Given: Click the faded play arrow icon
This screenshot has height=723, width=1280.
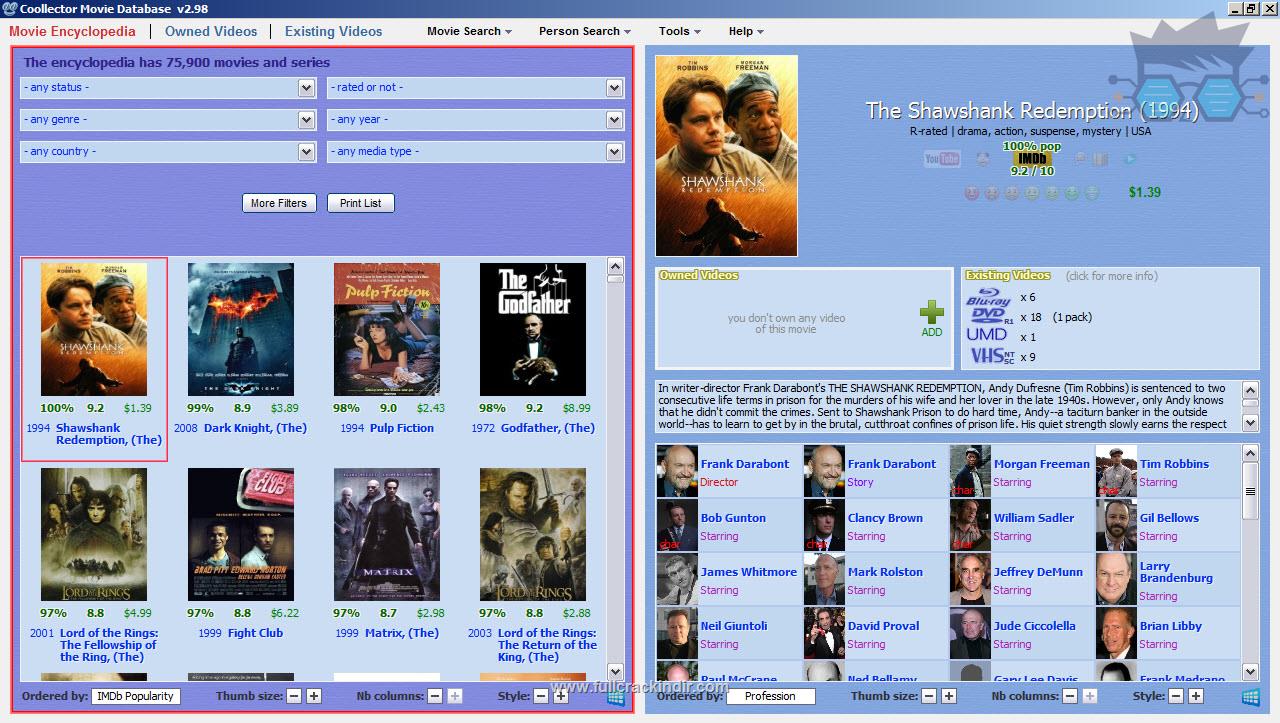Looking at the screenshot, I should click(1130, 159).
